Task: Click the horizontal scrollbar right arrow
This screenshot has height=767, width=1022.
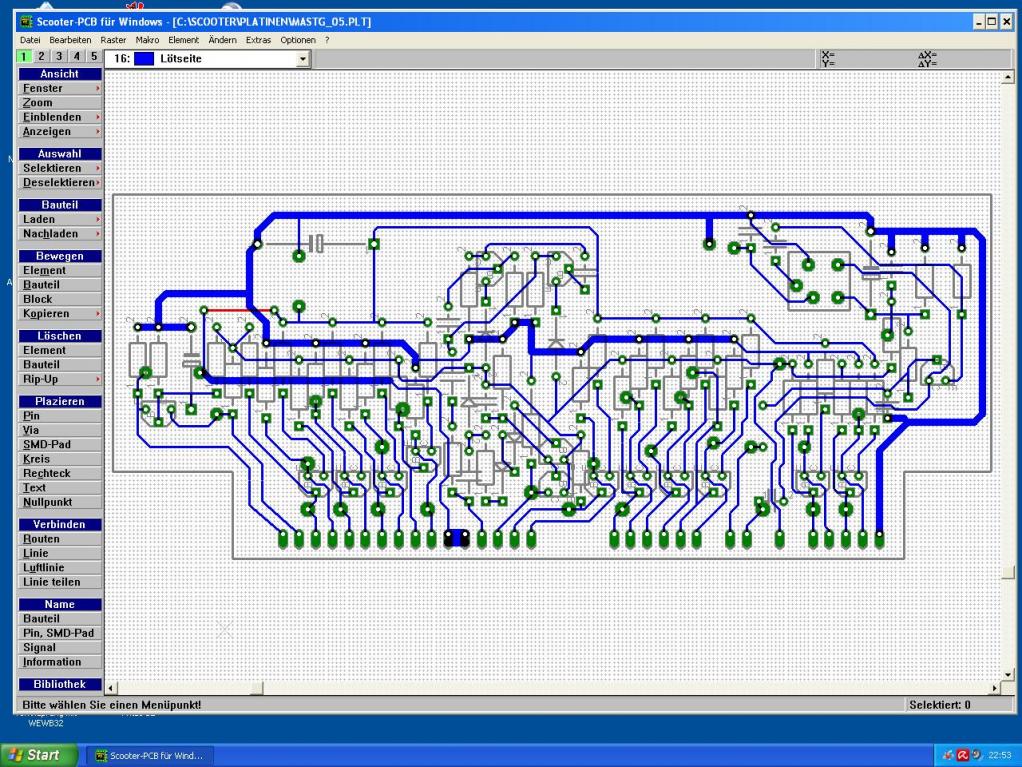Action: tap(994, 688)
